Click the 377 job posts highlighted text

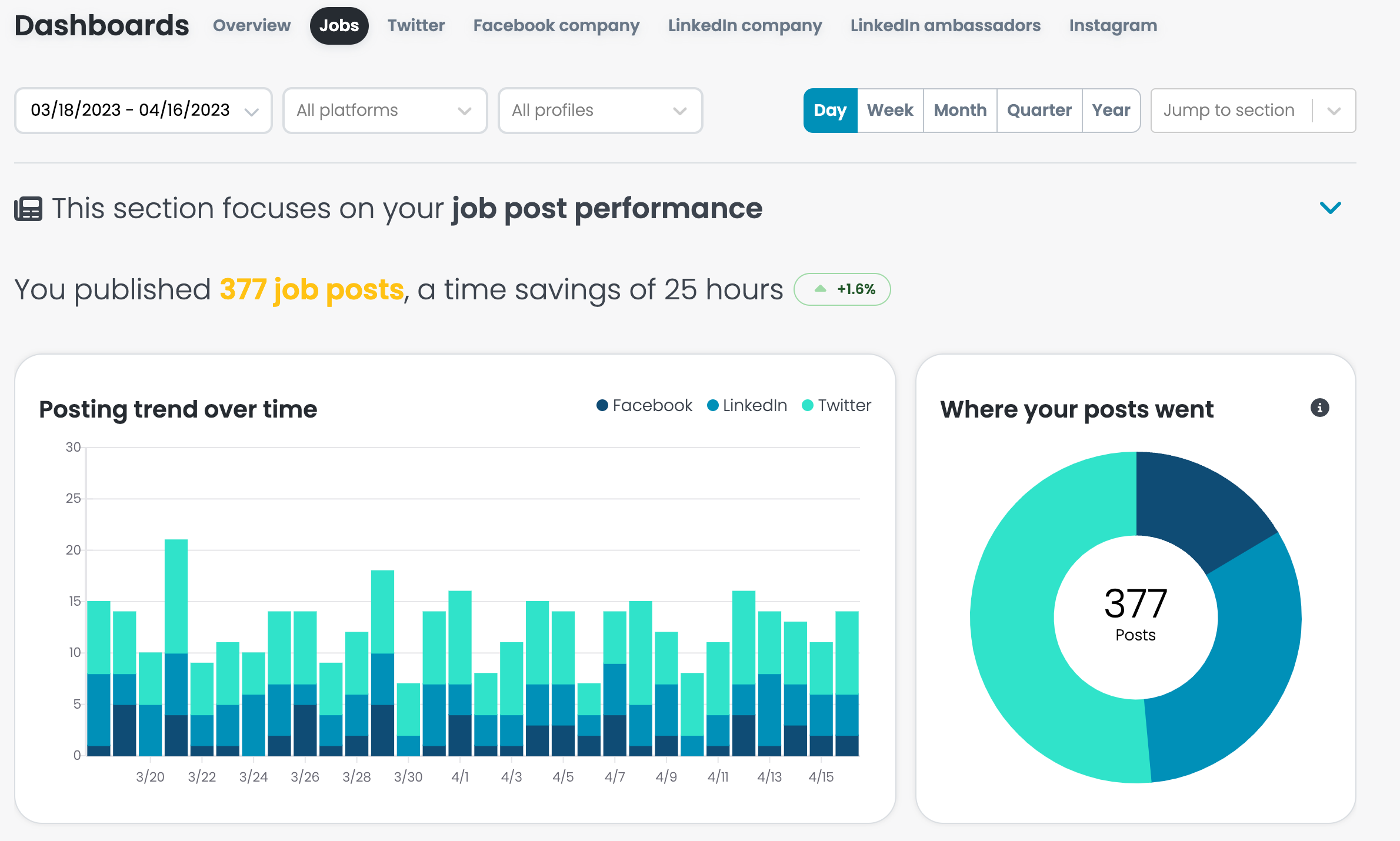[x=312, y=289]
